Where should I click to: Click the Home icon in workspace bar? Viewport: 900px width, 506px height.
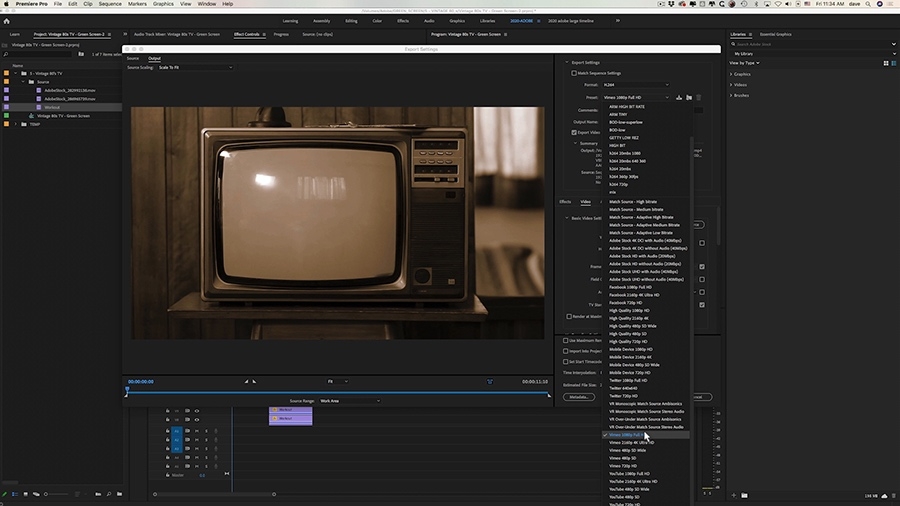coord(7,21)
